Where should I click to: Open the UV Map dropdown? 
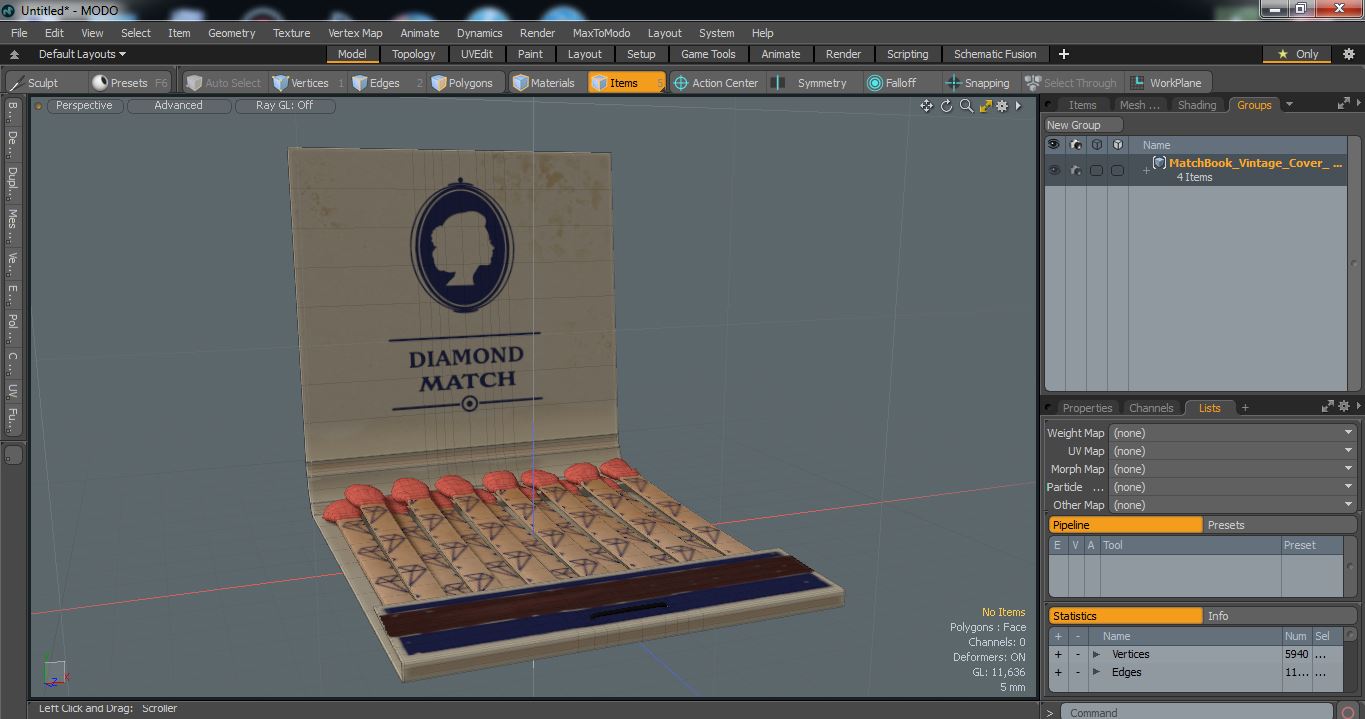point(1232,451)
